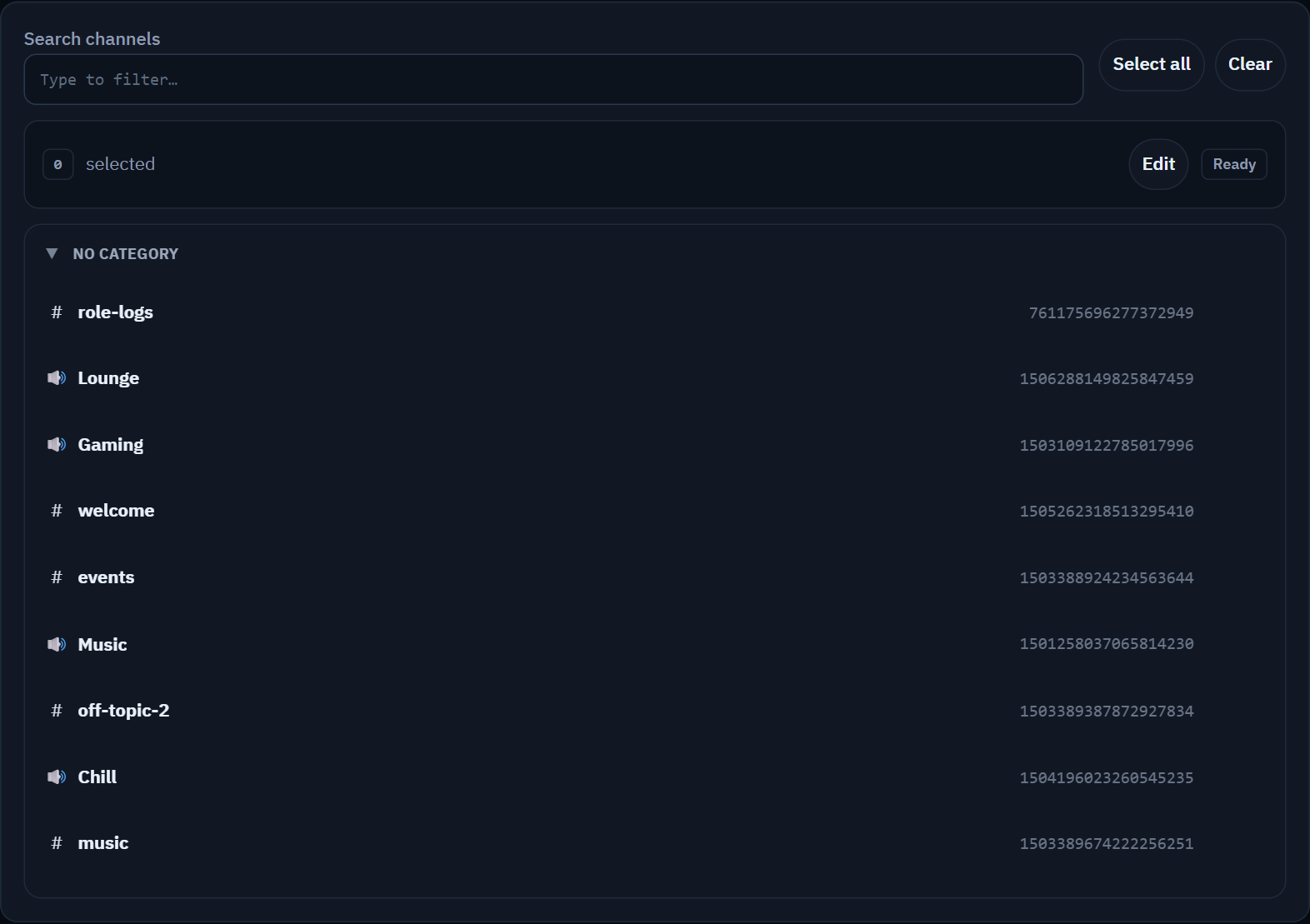Click the hash icon beside events
This screenshot has width=1310, height=924.
57,577
